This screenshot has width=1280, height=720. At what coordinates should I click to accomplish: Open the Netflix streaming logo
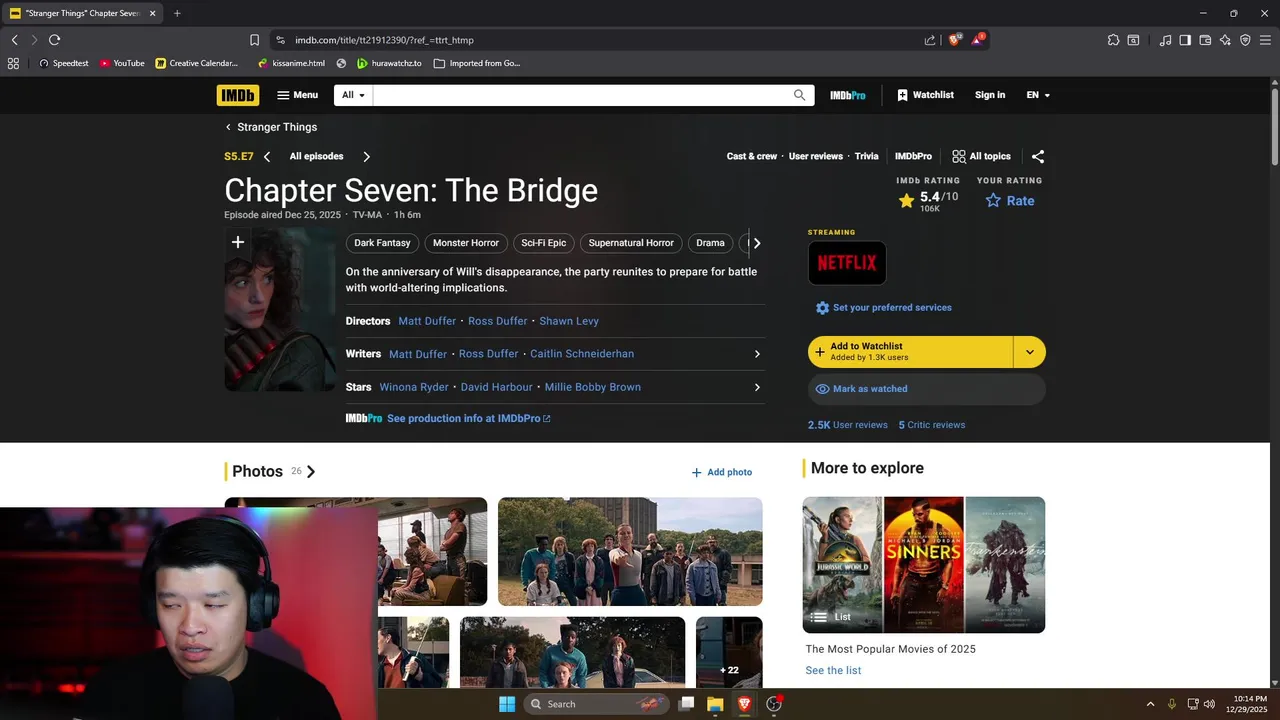[847, 263]
